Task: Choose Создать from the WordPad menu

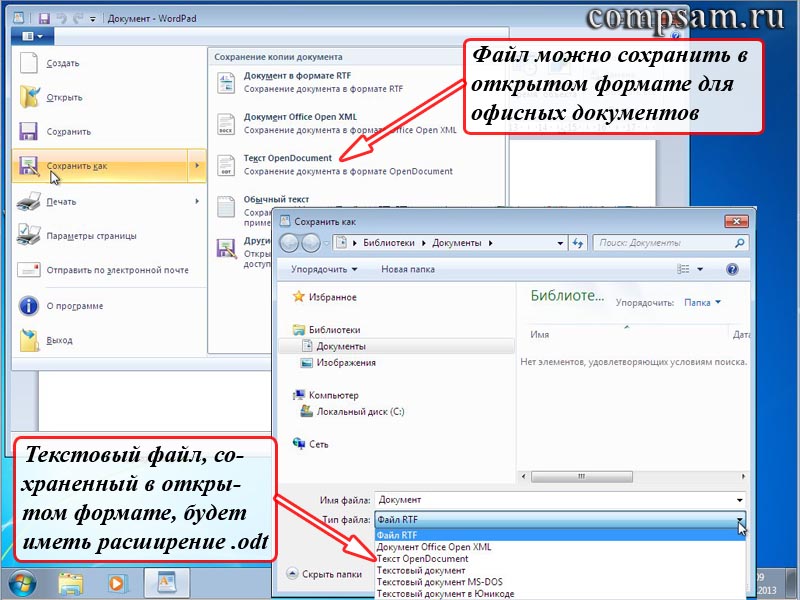Action: [x=109, y=63]
